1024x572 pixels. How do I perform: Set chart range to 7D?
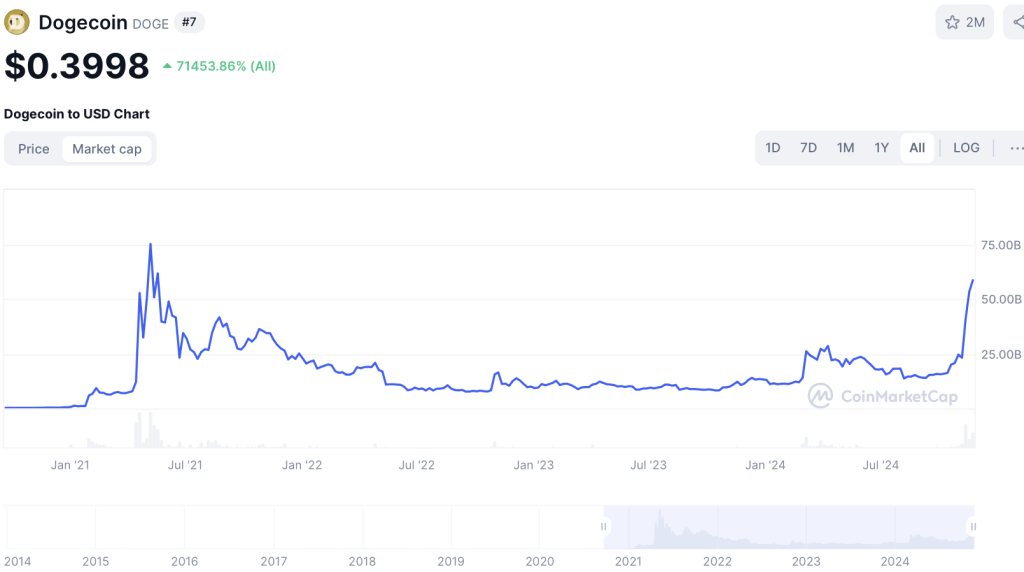click(808, 148)
